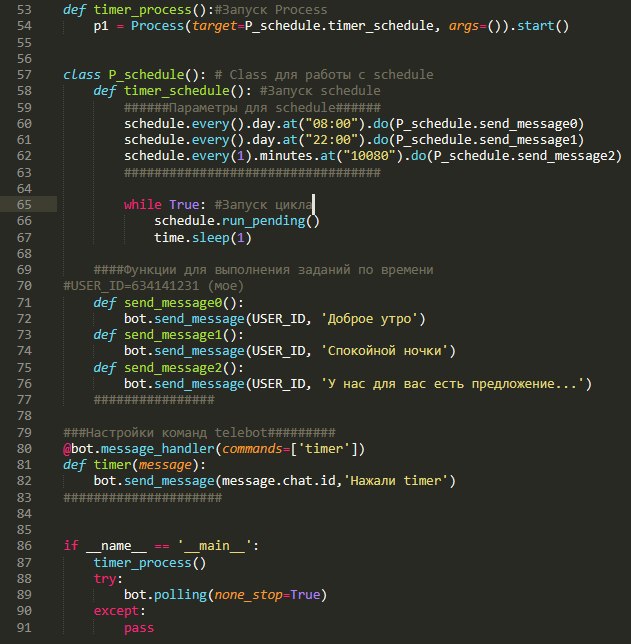Click the 'timer_process()' call on line 87
Screen dimensions: 631x644
point(150,563)
